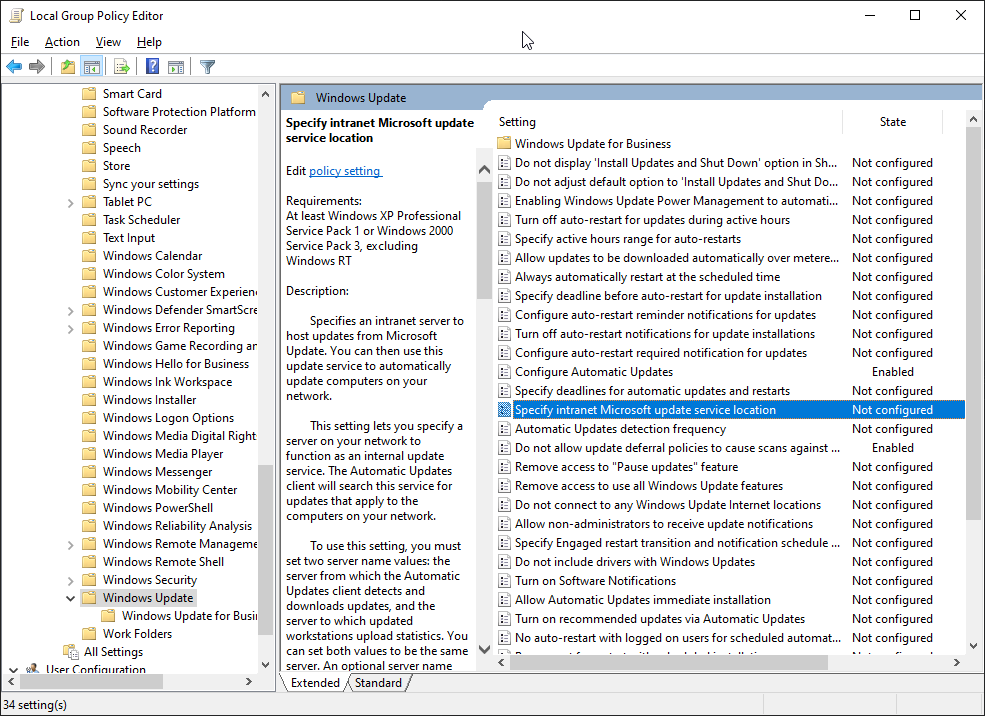Expand the Windows Error Reporting node
The height and width of the screenshot is (716, 985).
pyautogui.click(x=70, y=329)
